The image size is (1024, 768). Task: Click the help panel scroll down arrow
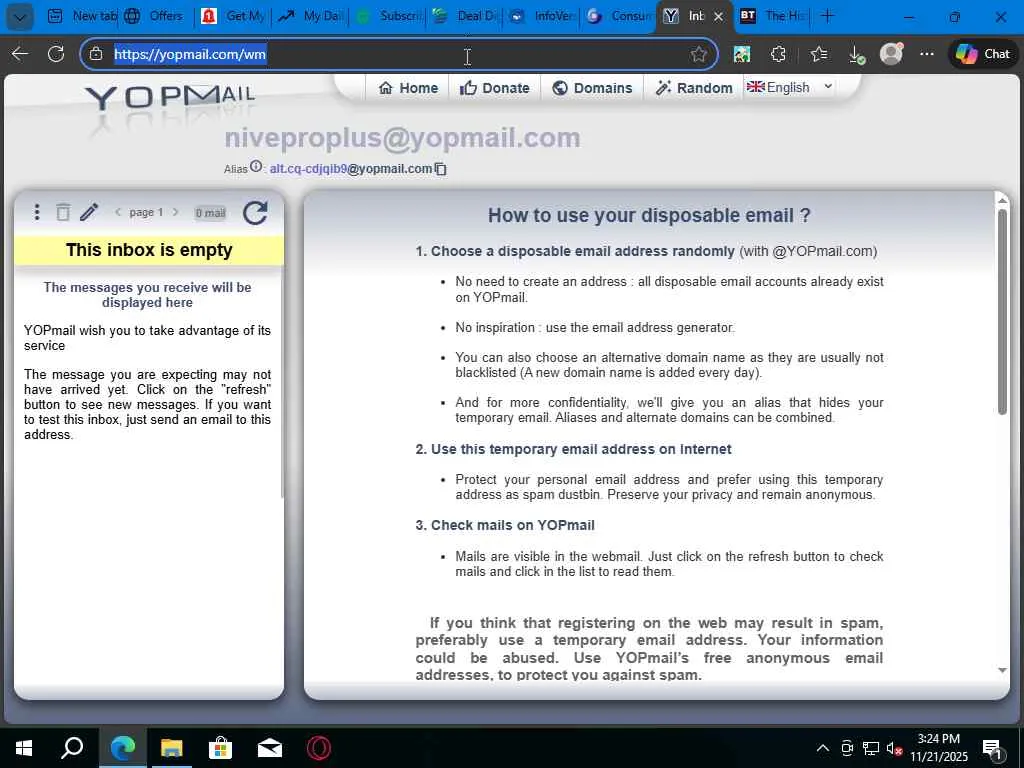click(1002, 670)
